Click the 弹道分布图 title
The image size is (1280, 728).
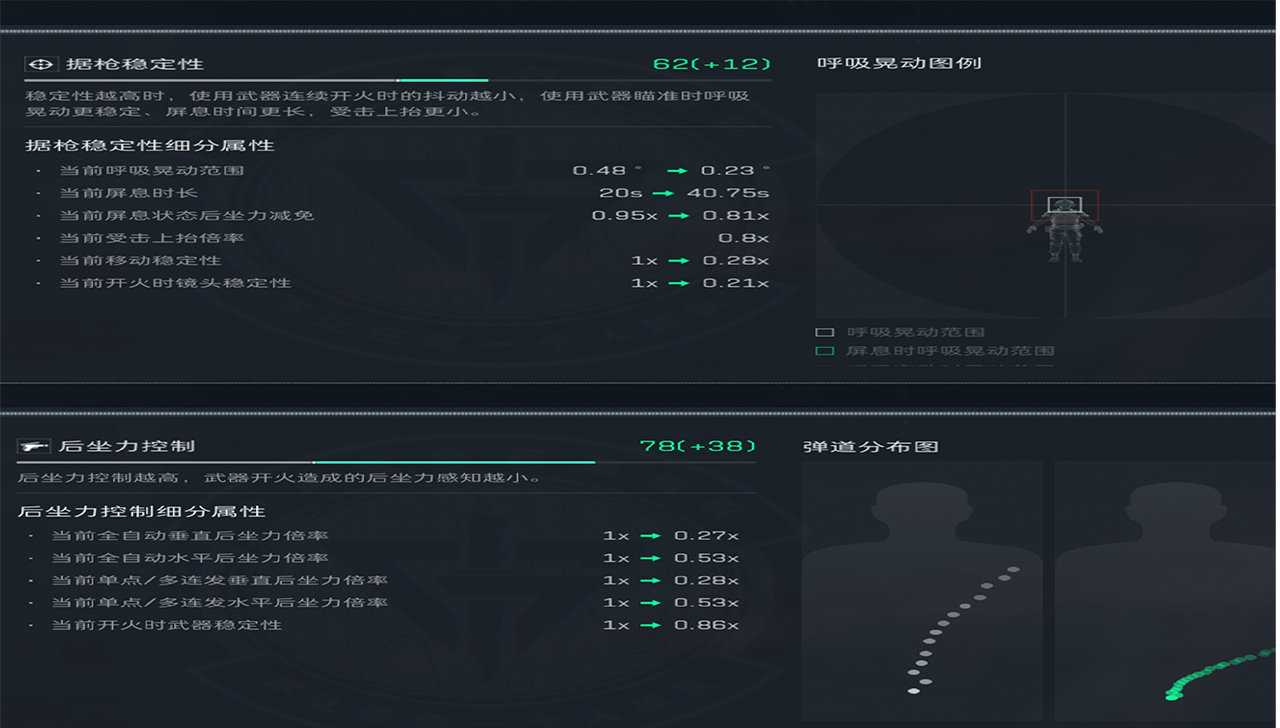point(871,446)
